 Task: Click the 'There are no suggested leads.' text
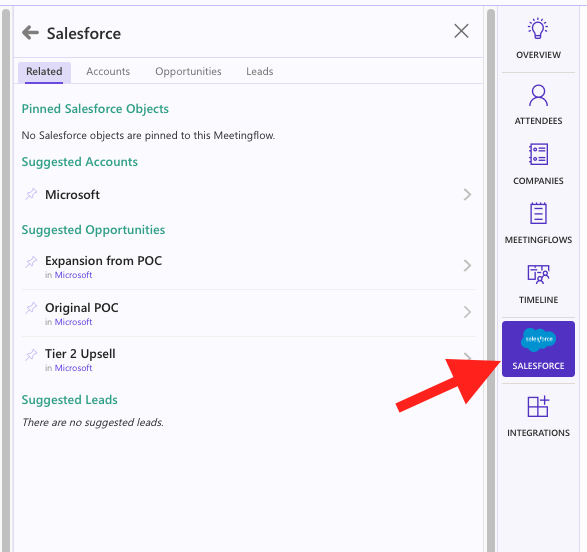point(92,423)
